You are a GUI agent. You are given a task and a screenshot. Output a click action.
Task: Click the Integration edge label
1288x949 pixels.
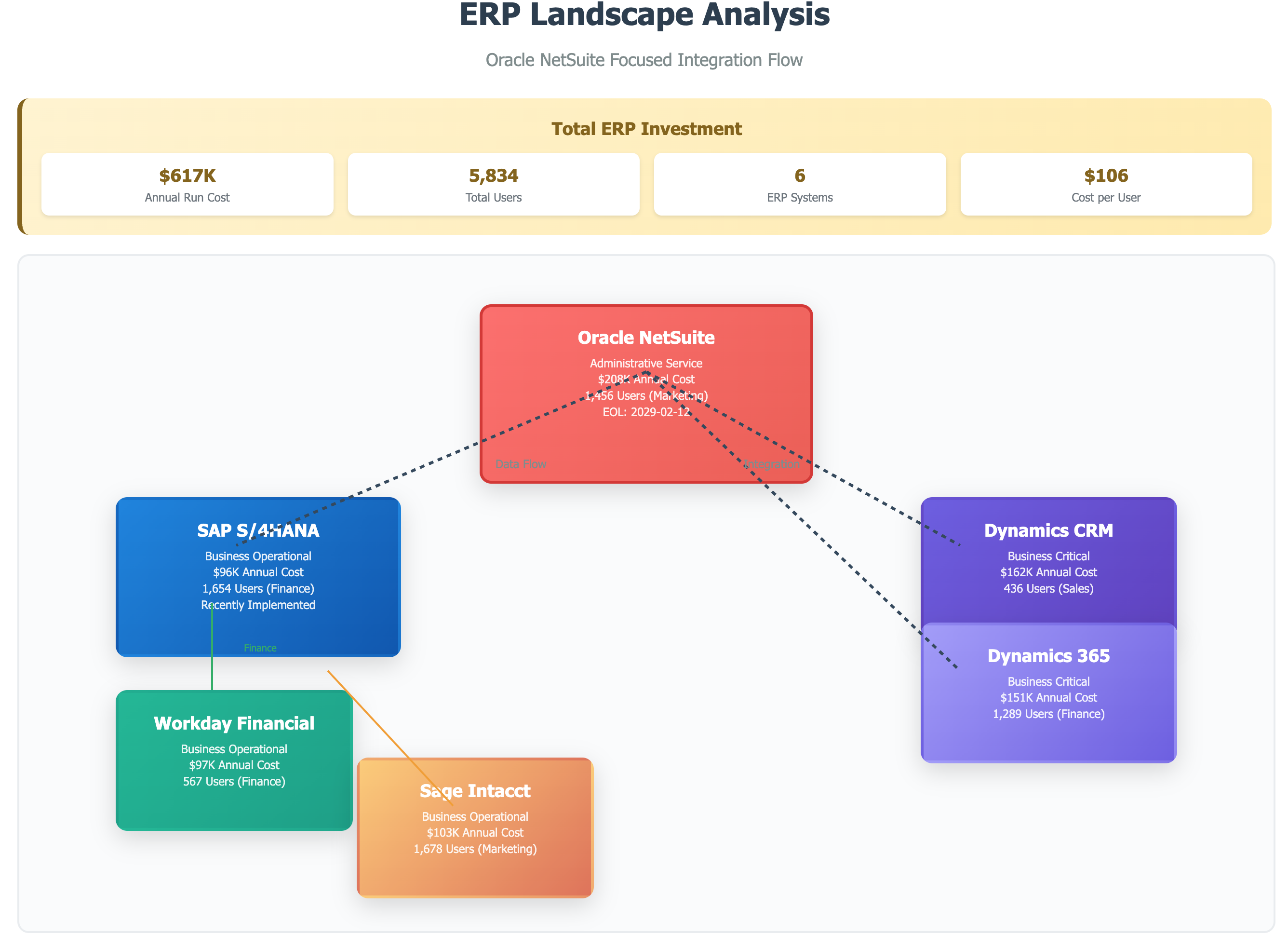click(x=772, y=463)
